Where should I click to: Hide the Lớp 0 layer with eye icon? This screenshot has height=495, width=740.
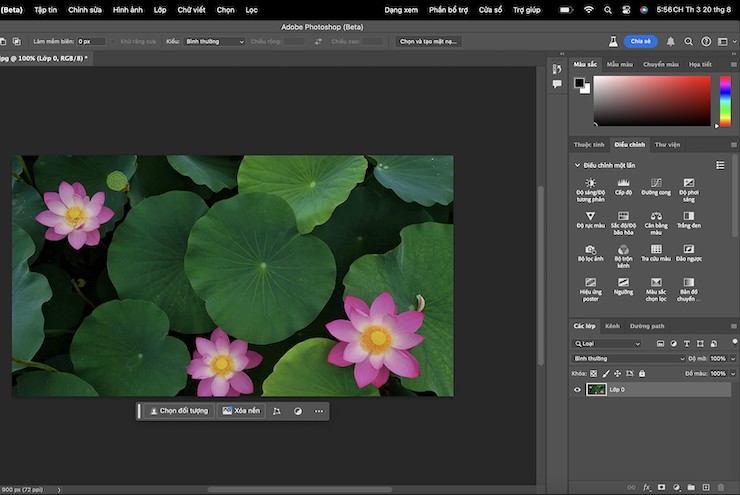click(x=577, y=389)
